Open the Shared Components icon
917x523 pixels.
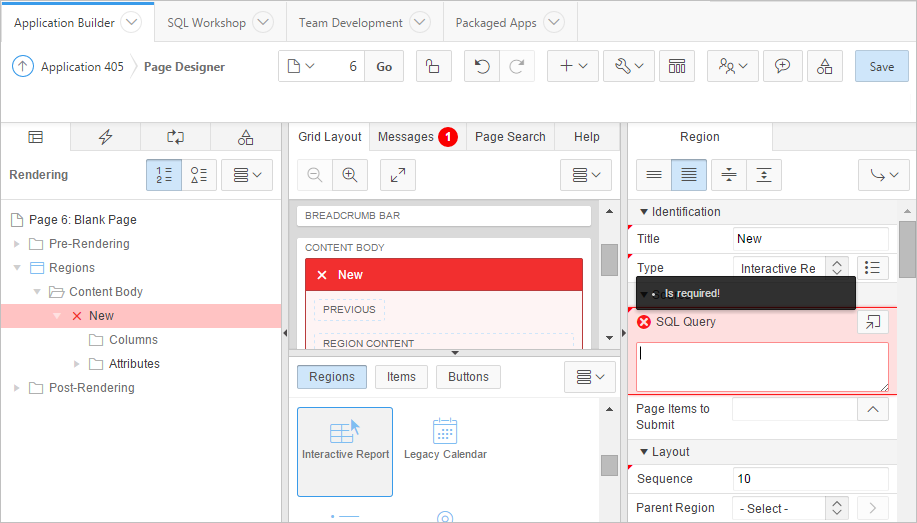tap(824, 66)
